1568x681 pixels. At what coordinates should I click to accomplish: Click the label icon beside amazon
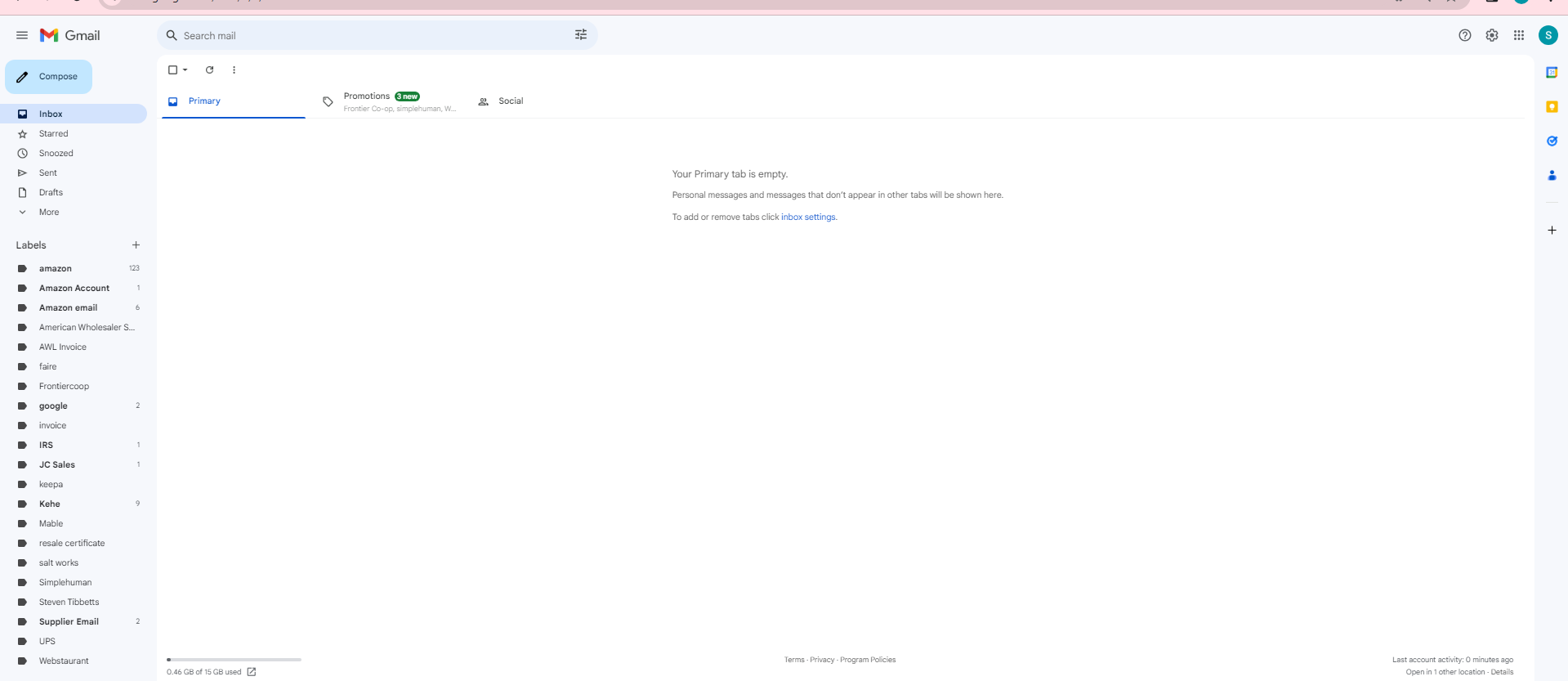pyautogui.click(x=23, y=269)
